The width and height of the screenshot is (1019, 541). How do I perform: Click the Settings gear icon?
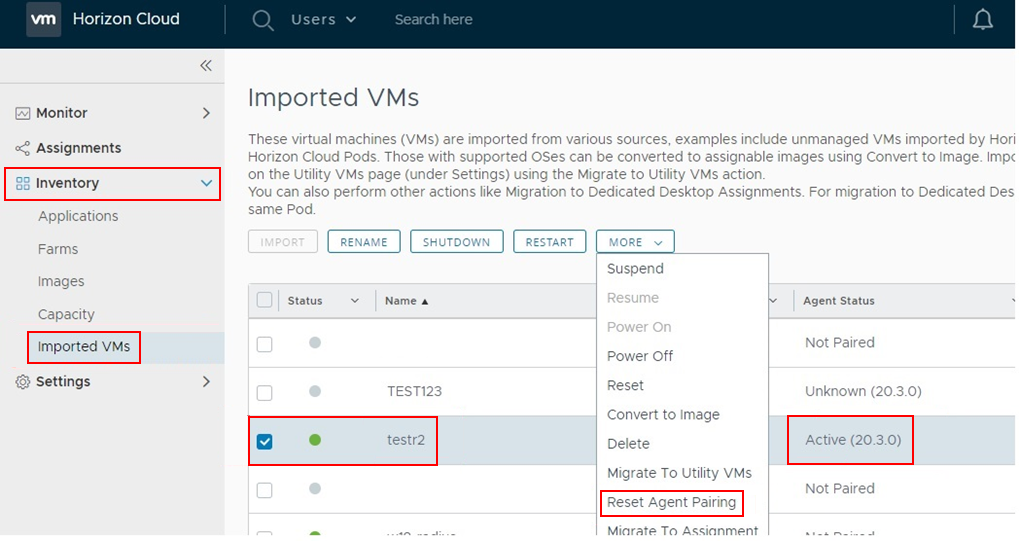click(x=22, y=382)
